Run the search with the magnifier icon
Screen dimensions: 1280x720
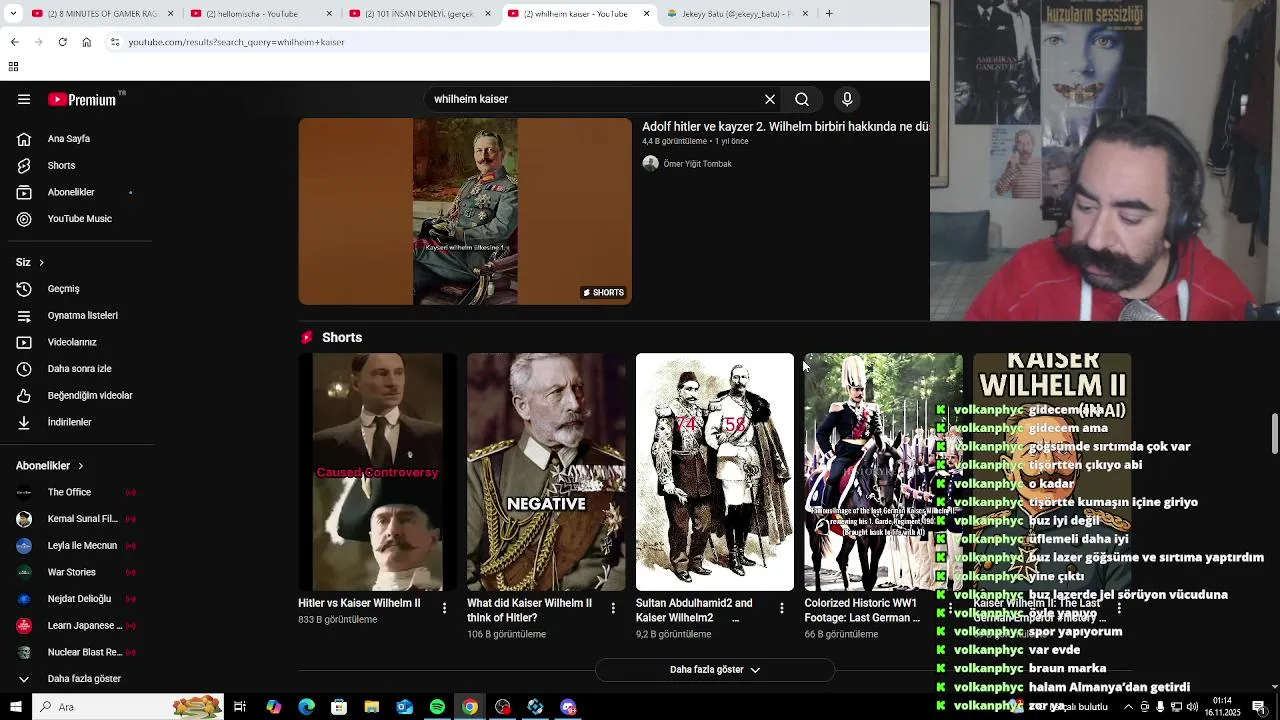(x=802, y=99)
